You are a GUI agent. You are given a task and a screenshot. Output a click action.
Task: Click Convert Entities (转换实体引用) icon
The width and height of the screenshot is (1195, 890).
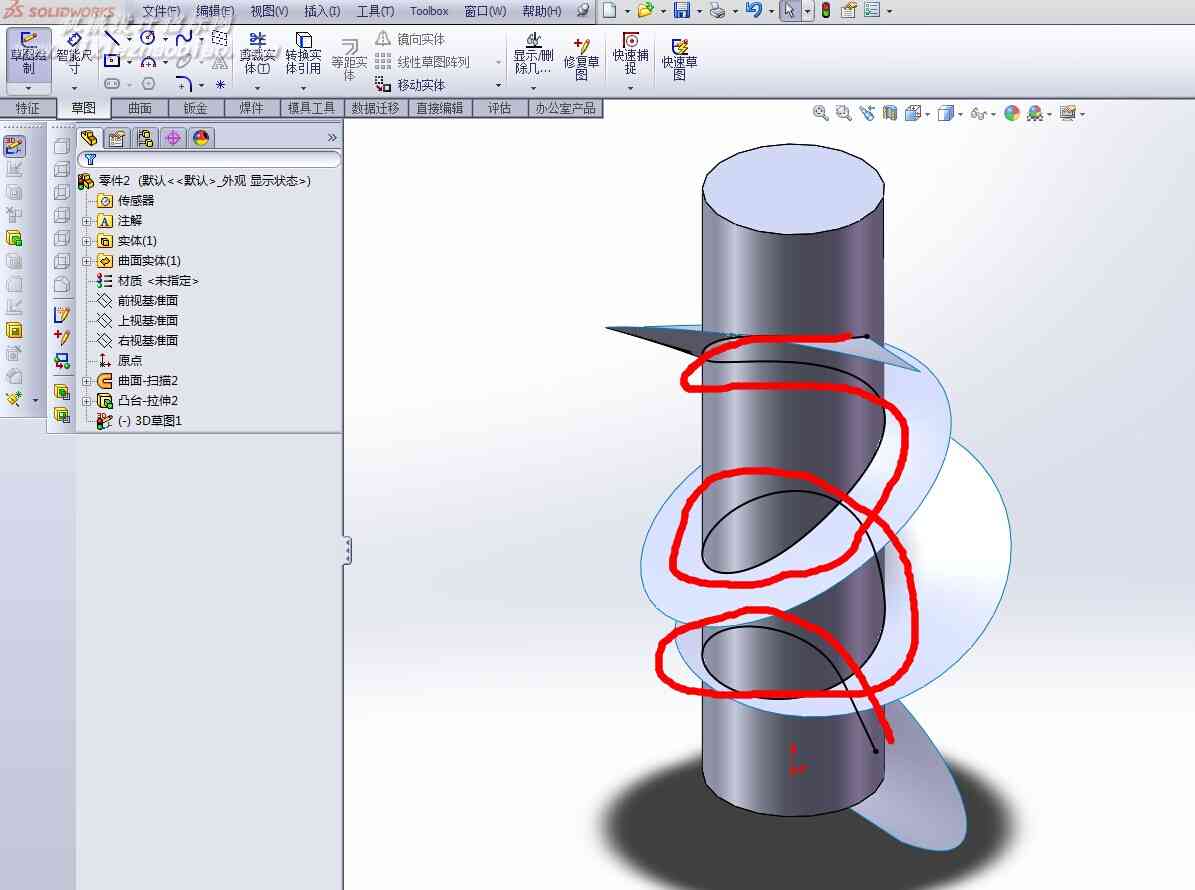pos(303,53)
